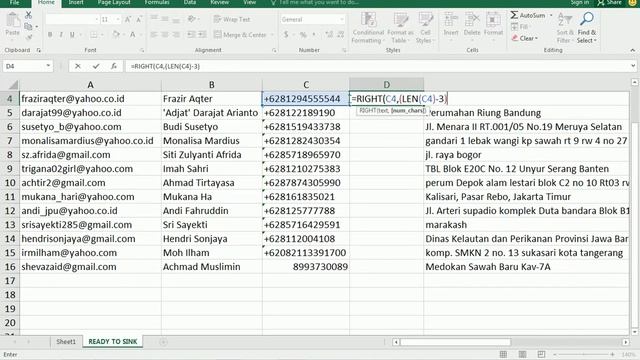Viewport: 640px width, 360px height.
Task: Open the File tab
Action: pos(14,2)
